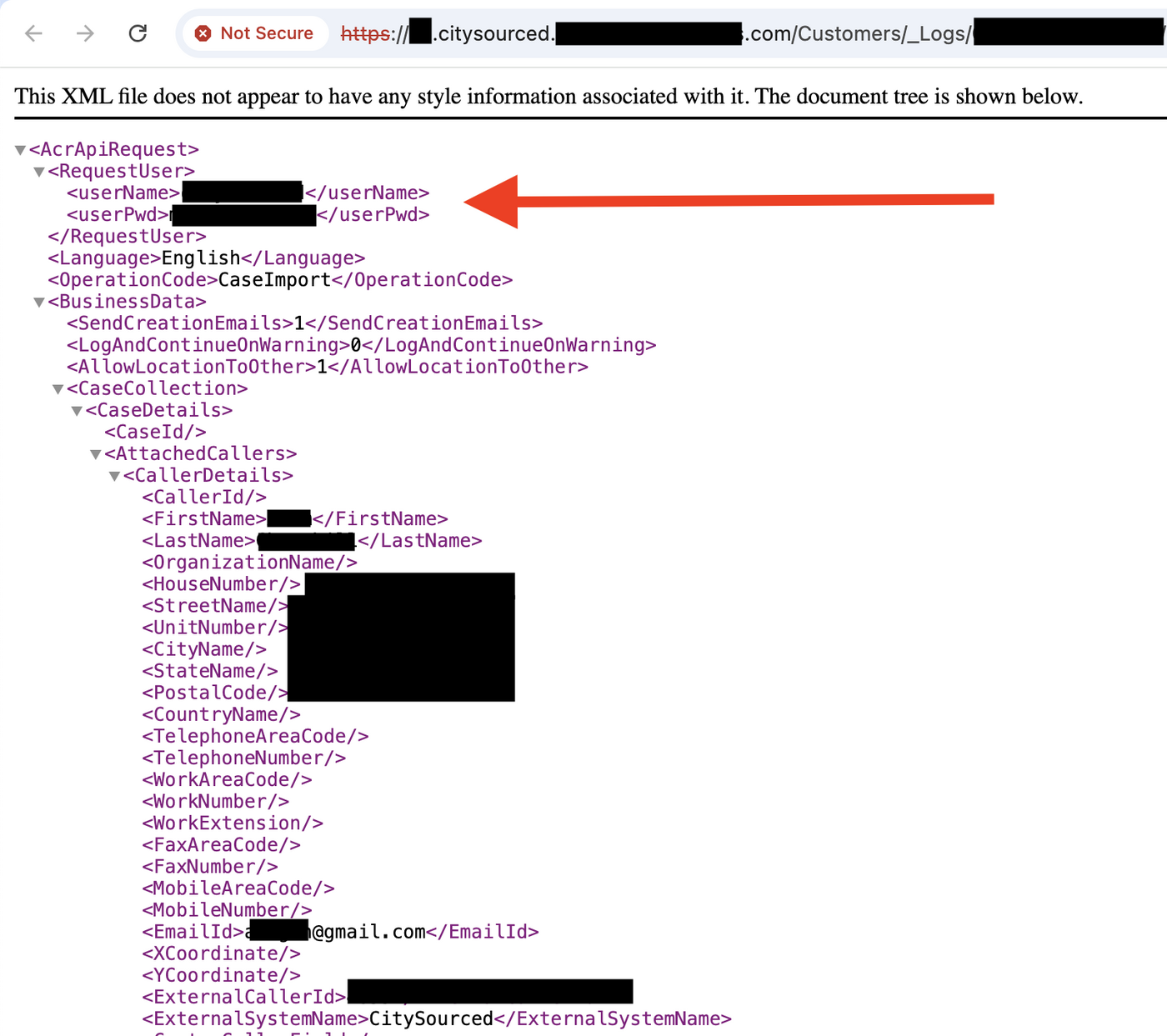Collapse the CaseDetails node
This screenshot has height=1036, width=1167.
[77, 411]
